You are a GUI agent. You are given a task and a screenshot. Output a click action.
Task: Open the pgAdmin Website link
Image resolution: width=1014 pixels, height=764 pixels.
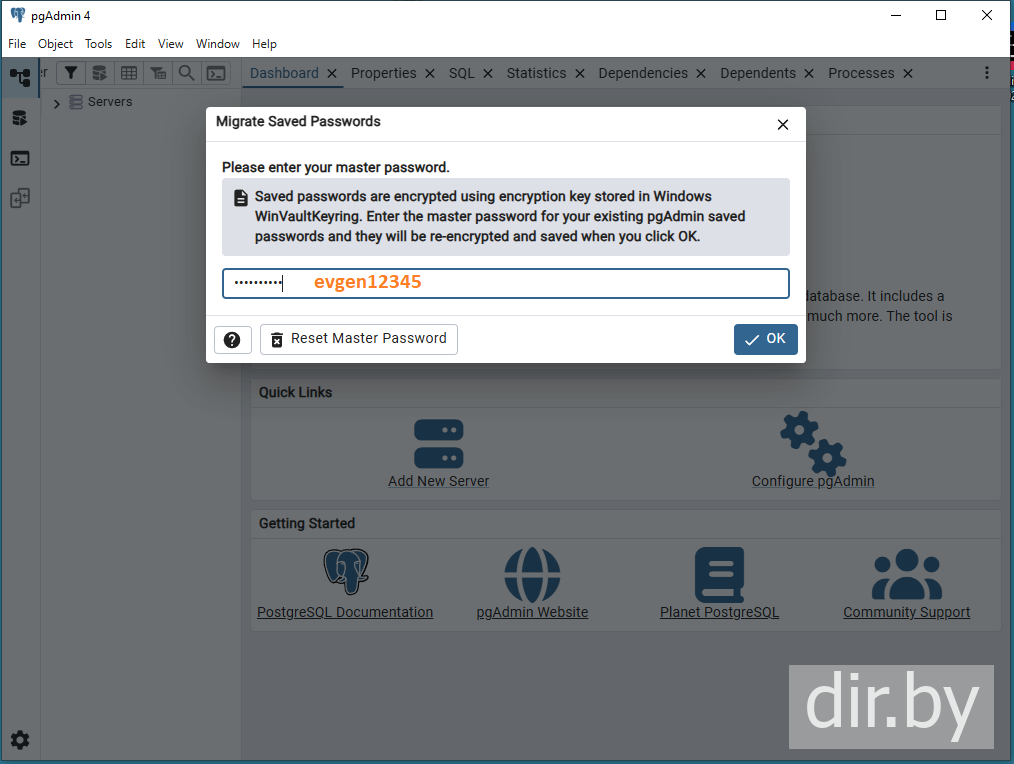coord(532,612)
